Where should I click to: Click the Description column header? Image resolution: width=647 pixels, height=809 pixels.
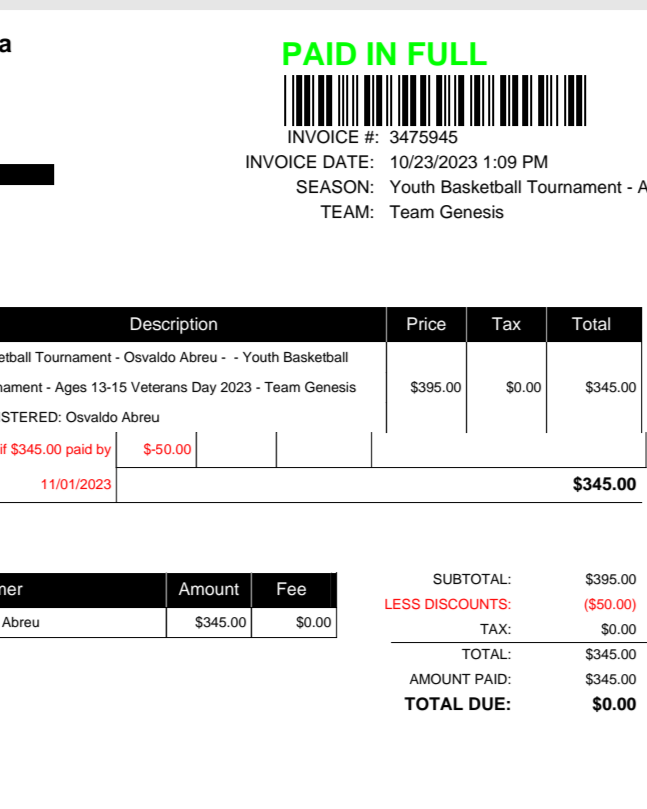[173, 324]
